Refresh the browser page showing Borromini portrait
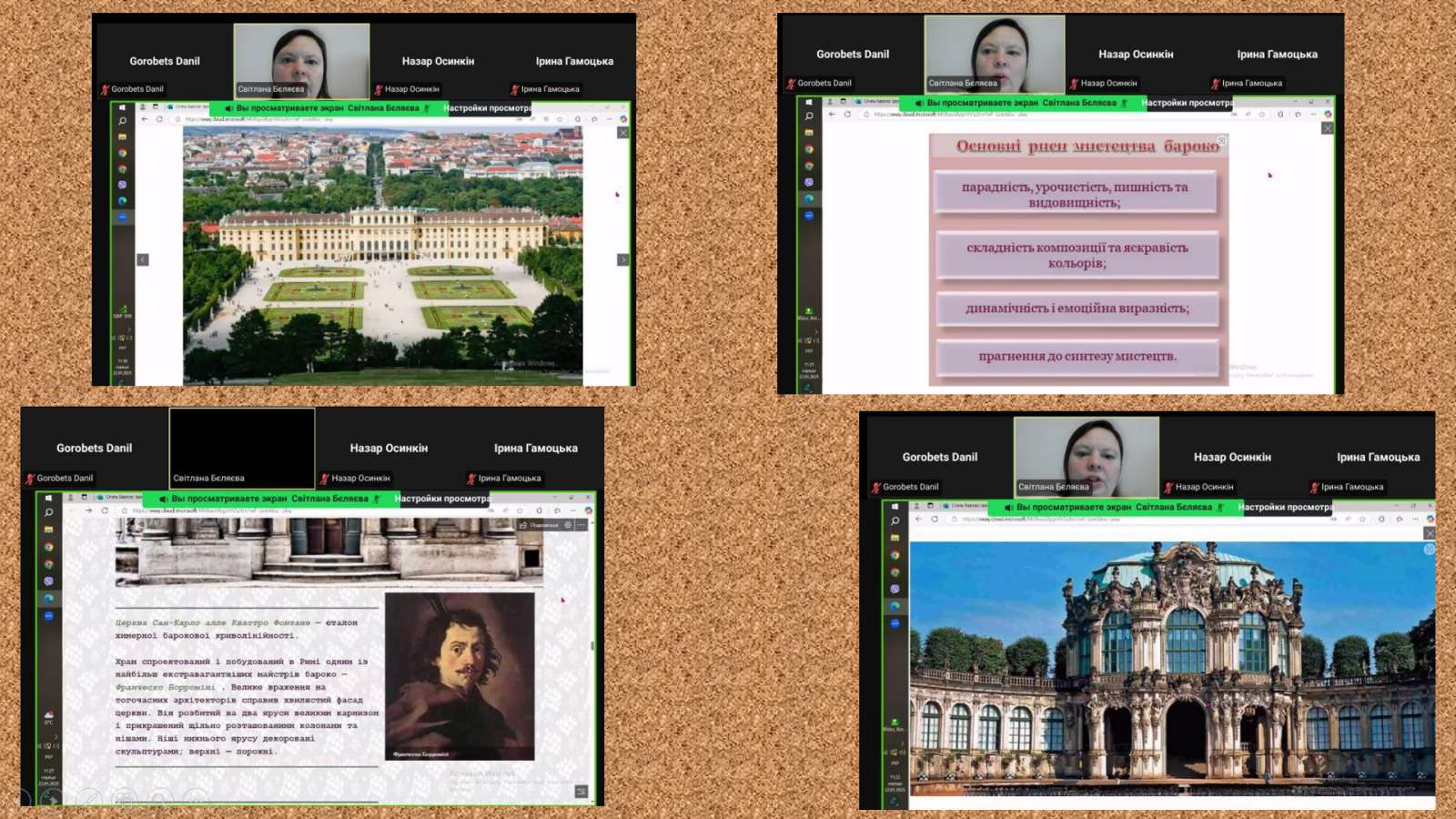Viewport: 1456px width, 819px height. (x=105, y=511)
